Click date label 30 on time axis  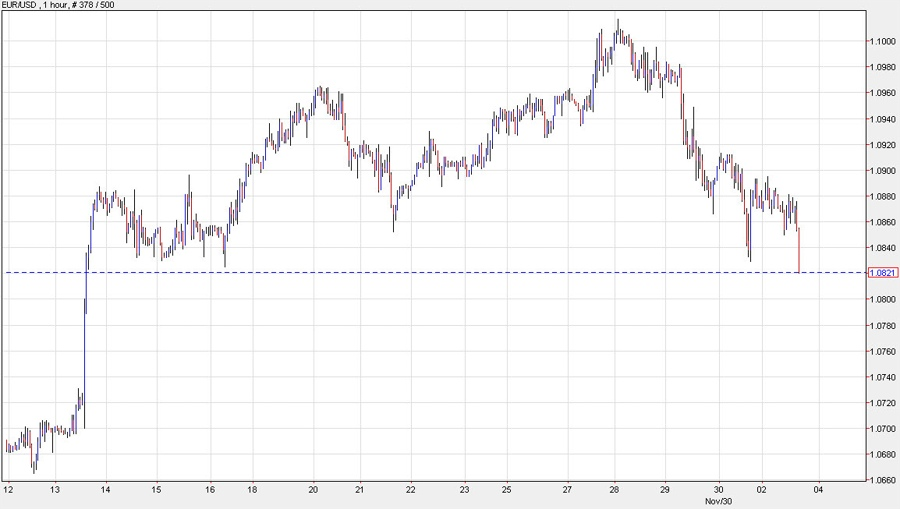click(719, 490)
